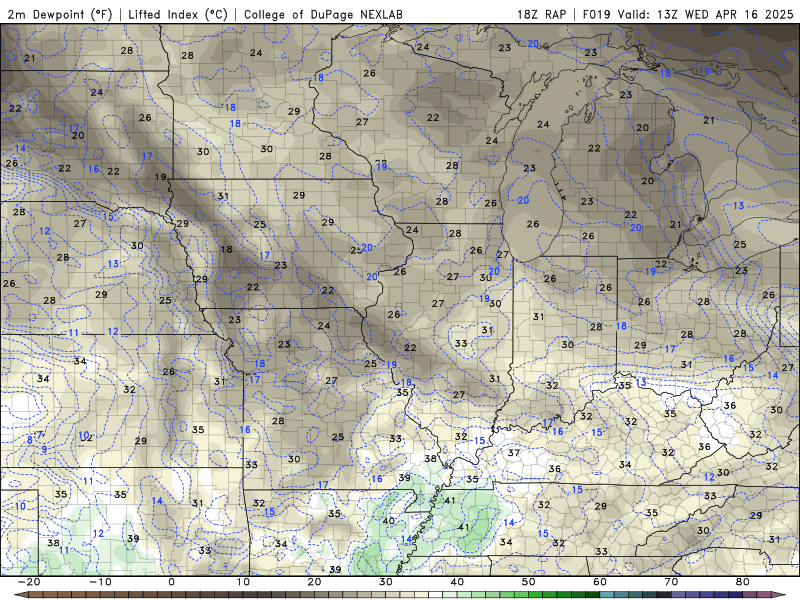Click the '60' tick label on the color scale

pyautogui.click(x=601, y=582)
